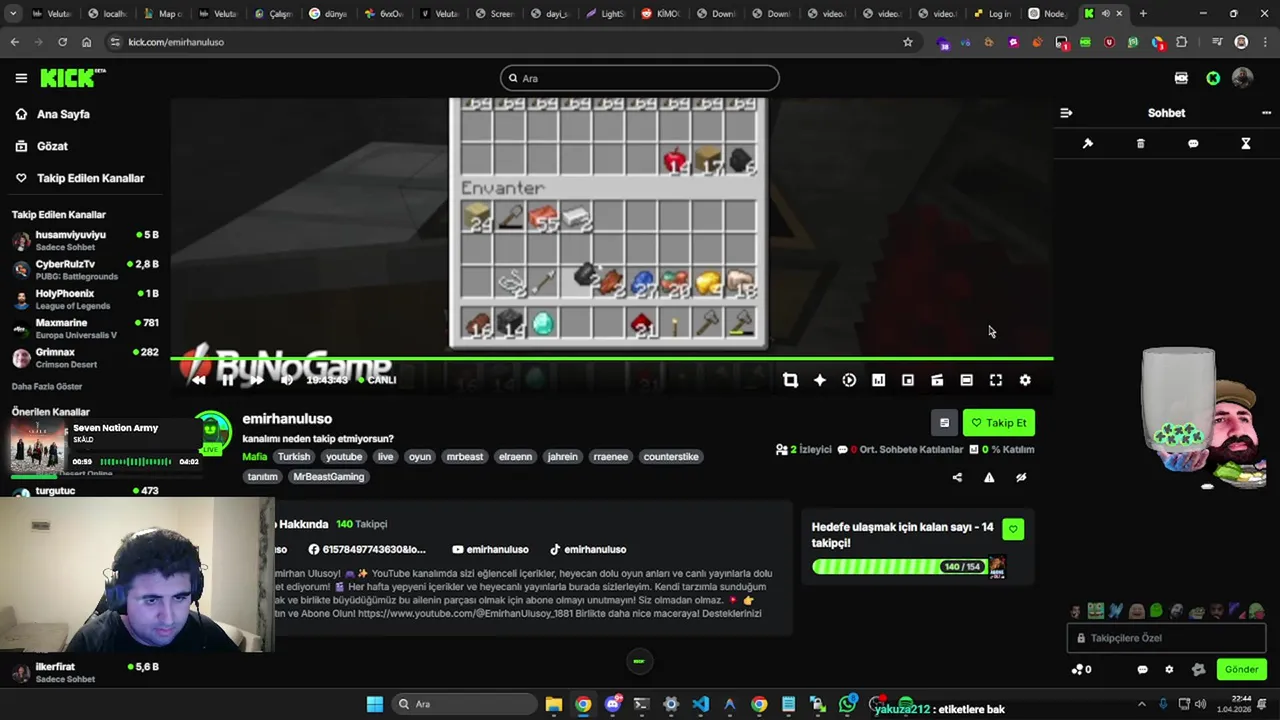Image resolution: width=1280 pixels, height=720 pixels.
Task: Open the user avatar in Kick header
Action: (x=1243, y=78)
